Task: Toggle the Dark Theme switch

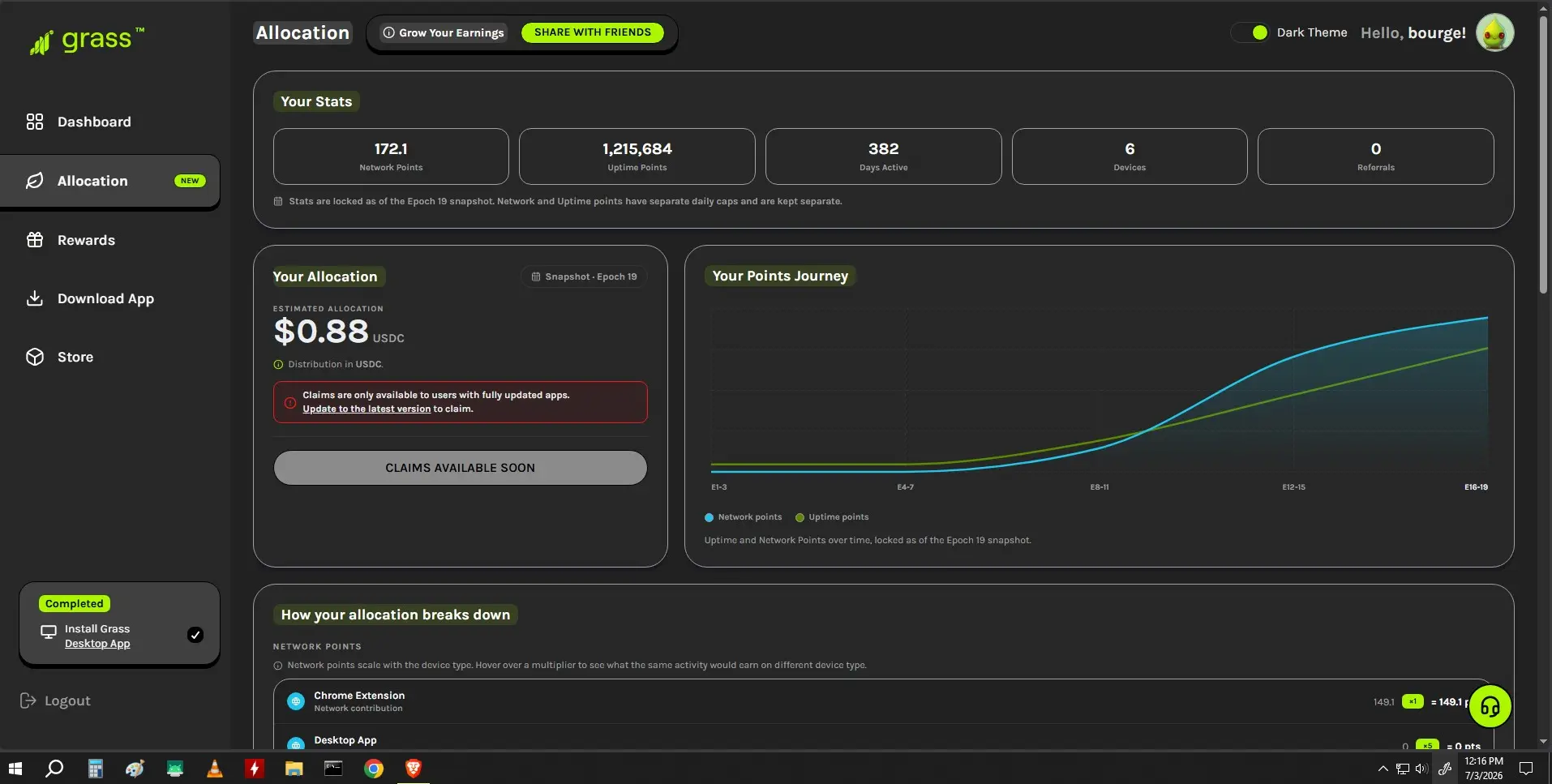Action: (1250, 32)
